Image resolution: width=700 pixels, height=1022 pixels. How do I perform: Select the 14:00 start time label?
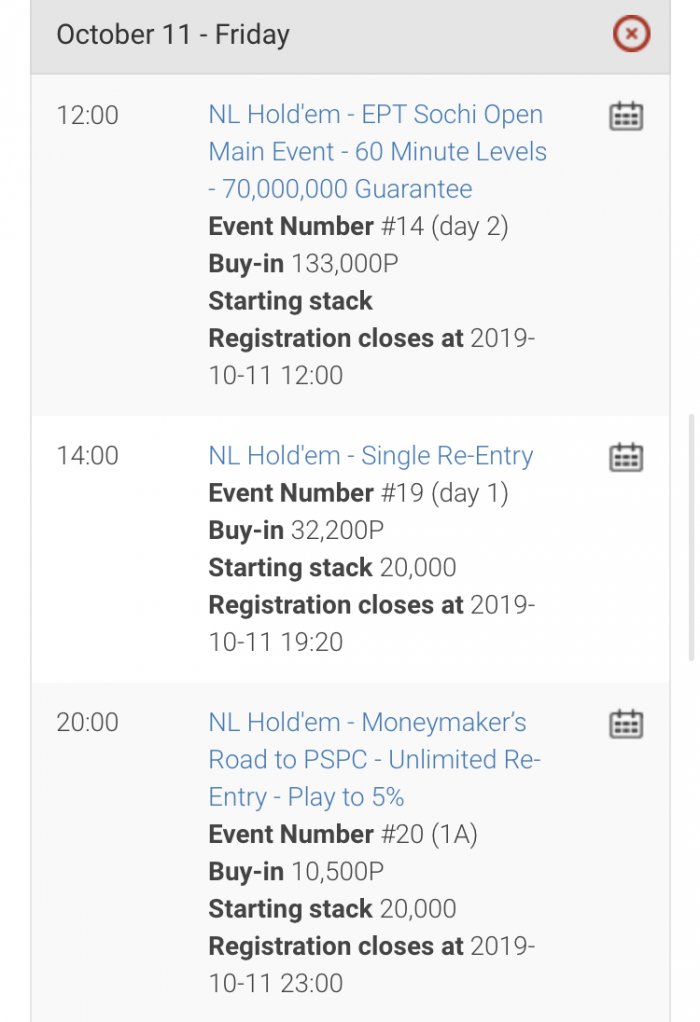88,456
